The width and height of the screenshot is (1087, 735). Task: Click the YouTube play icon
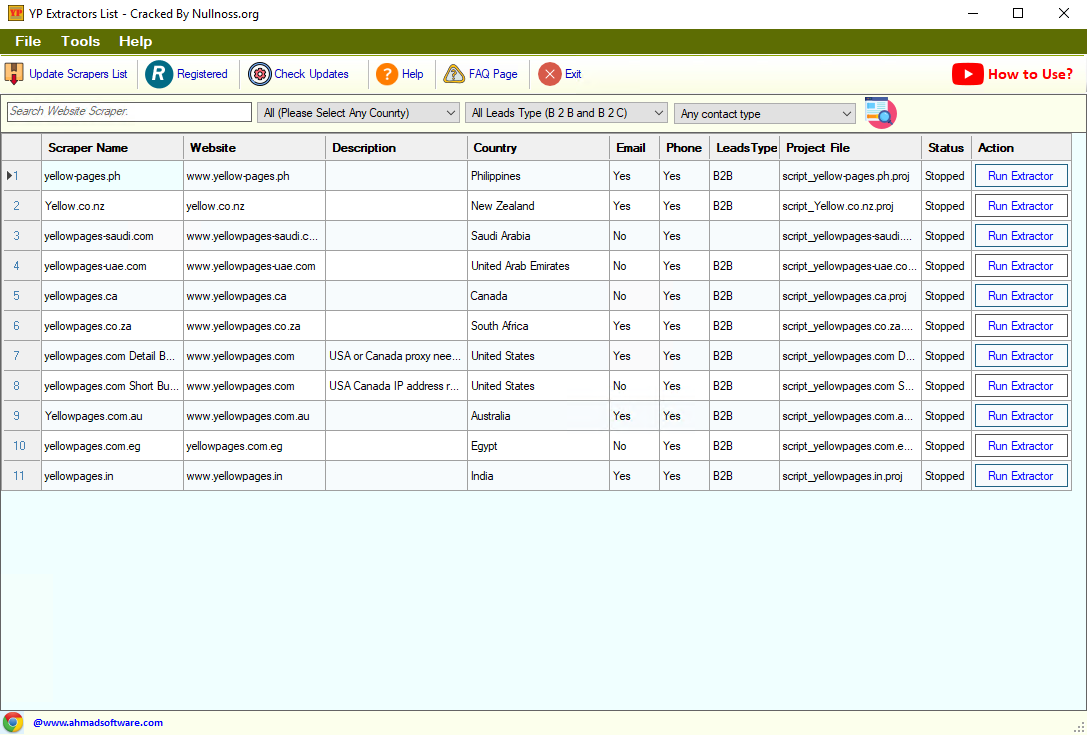tap(968, 74)
